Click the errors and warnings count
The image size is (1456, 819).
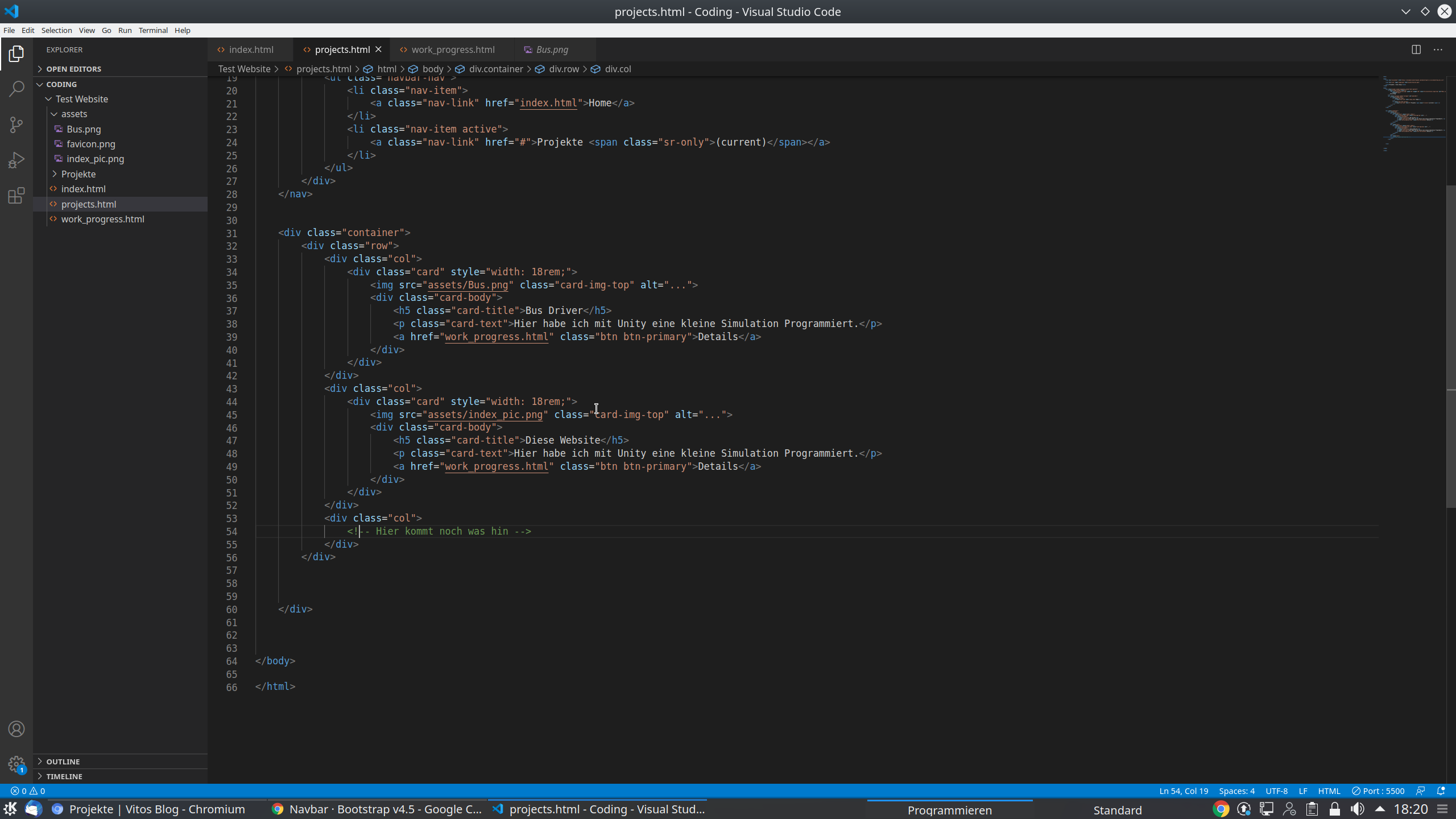27,791
